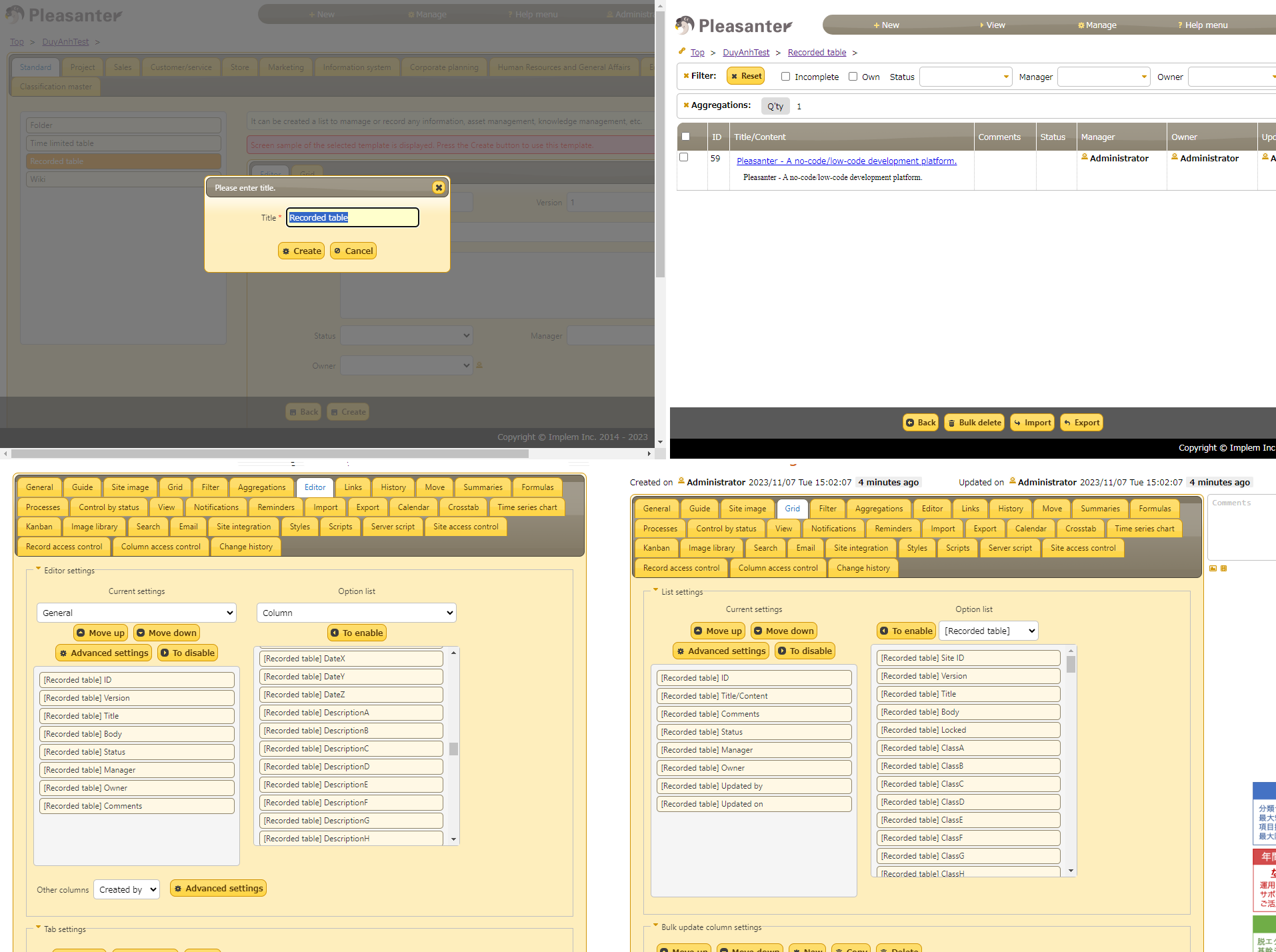1276x952 pixels.
Task: Open the Pleasanter no-code platform record link
Action: (x=846, y=161)
